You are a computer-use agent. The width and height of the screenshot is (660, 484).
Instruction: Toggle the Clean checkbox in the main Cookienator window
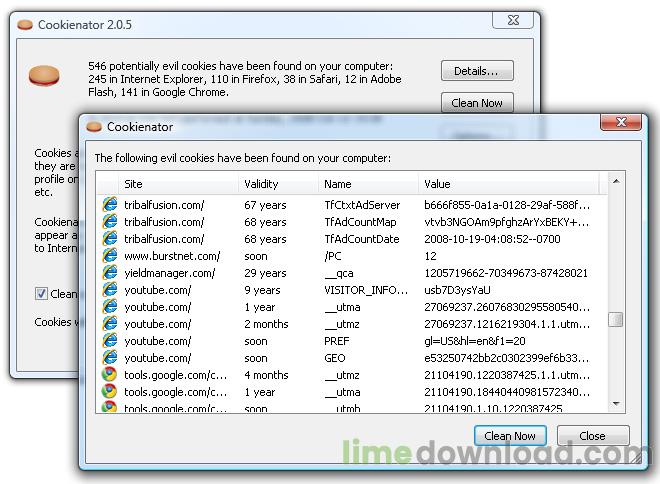[x=41, y=293]
